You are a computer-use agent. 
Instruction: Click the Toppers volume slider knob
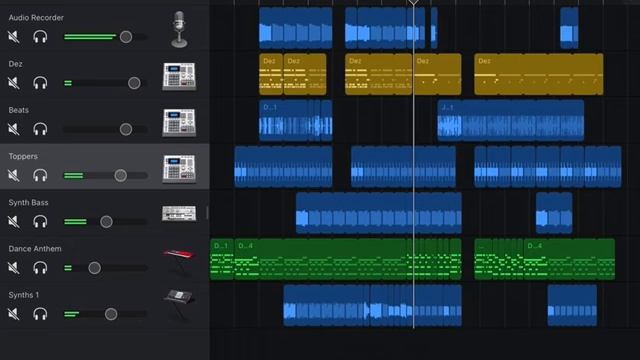click(120, 176)
